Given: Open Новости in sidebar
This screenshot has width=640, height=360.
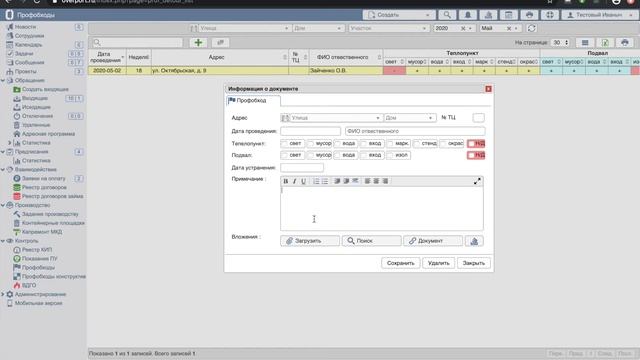Looking at the screenshot, I should (25, 27).
